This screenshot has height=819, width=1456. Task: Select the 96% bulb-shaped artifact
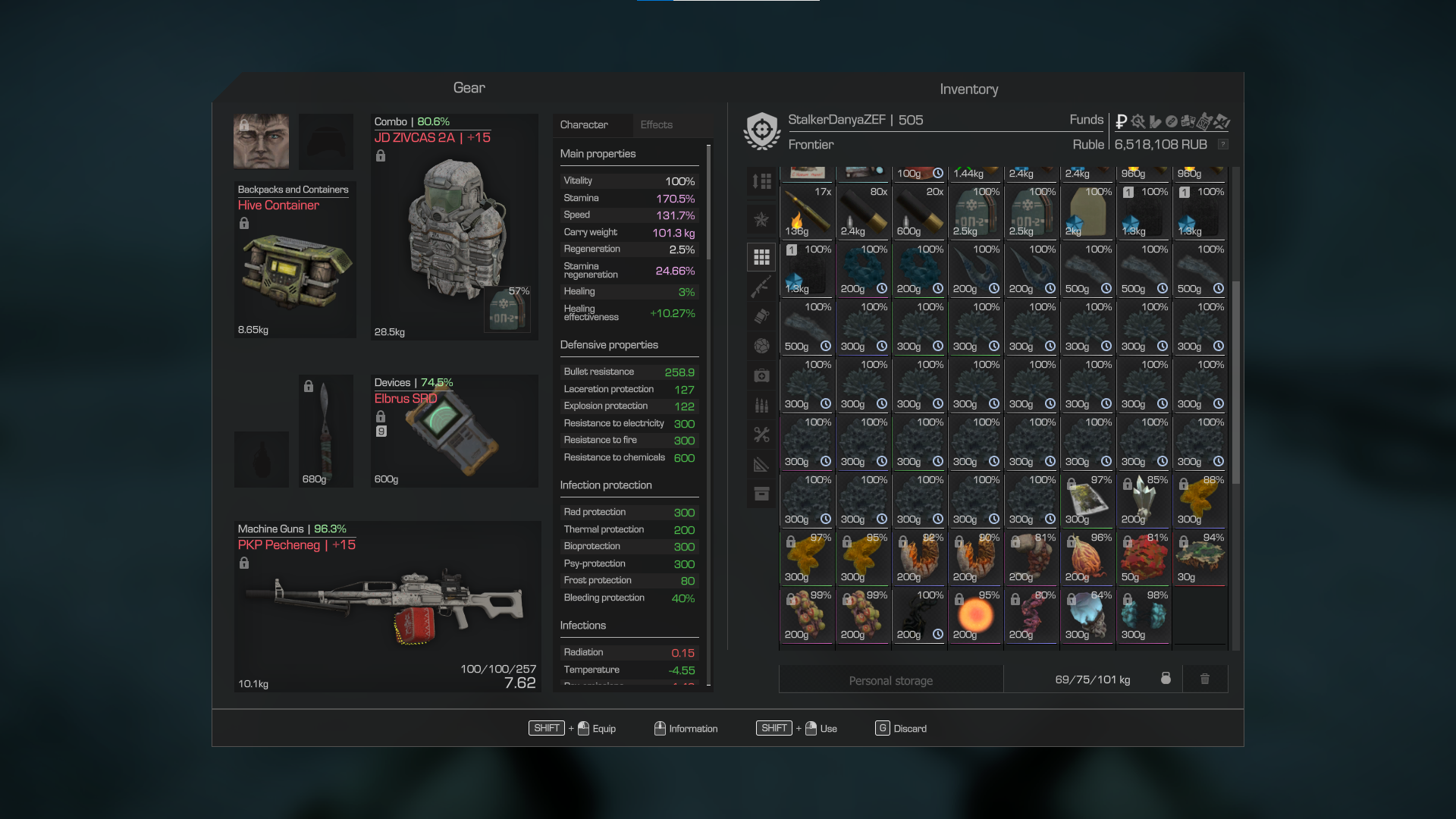pyautogui.click(x=1087, y=557)
